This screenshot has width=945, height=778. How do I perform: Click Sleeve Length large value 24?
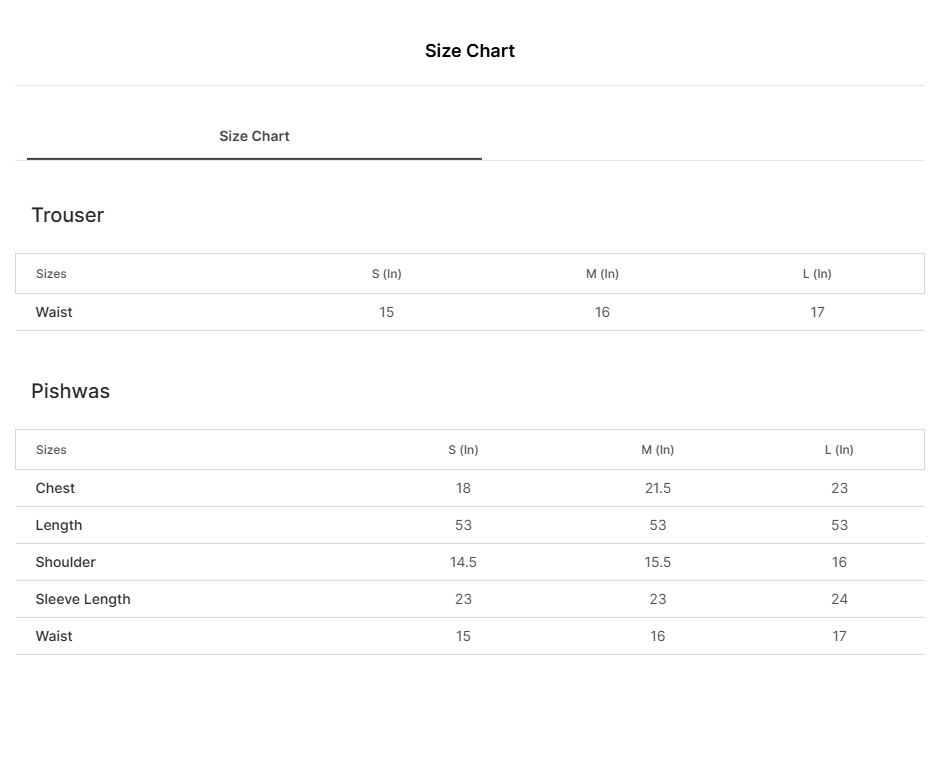click(x=839, y=599)
